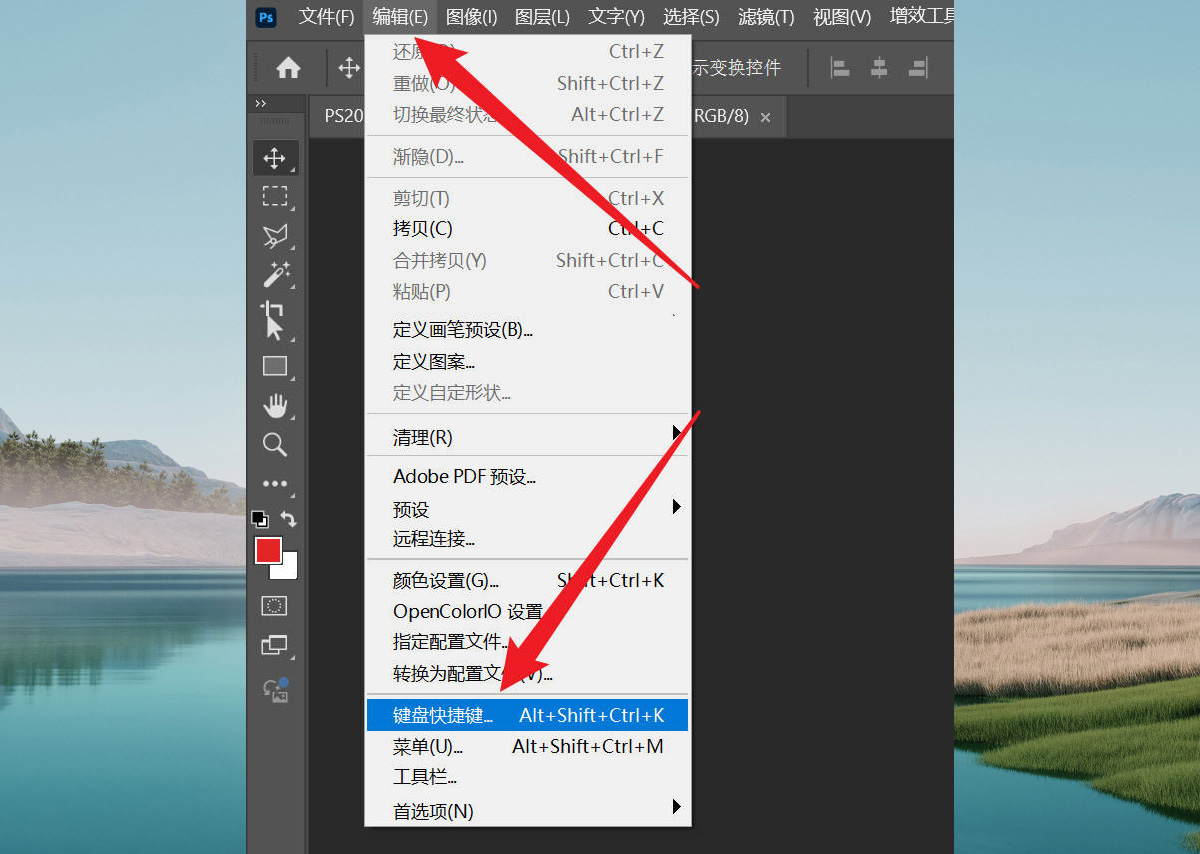Viewport: 1200px width, 854px height.
Task: Choose 合并拷贝(Y) in the Edit menu
Action: click(528, 261)
